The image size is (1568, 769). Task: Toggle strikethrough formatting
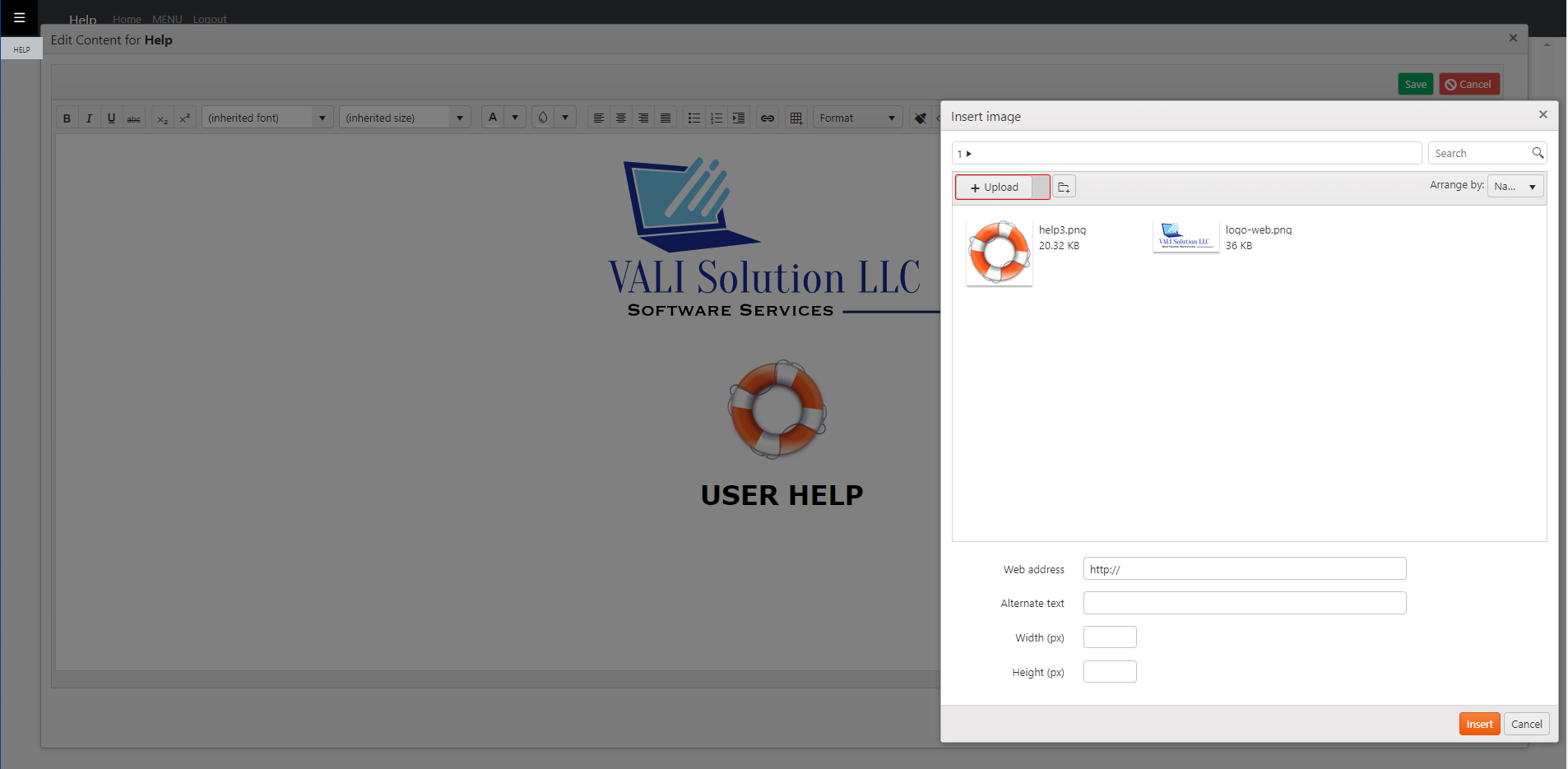pyautogui.click(x=134, y=118)
